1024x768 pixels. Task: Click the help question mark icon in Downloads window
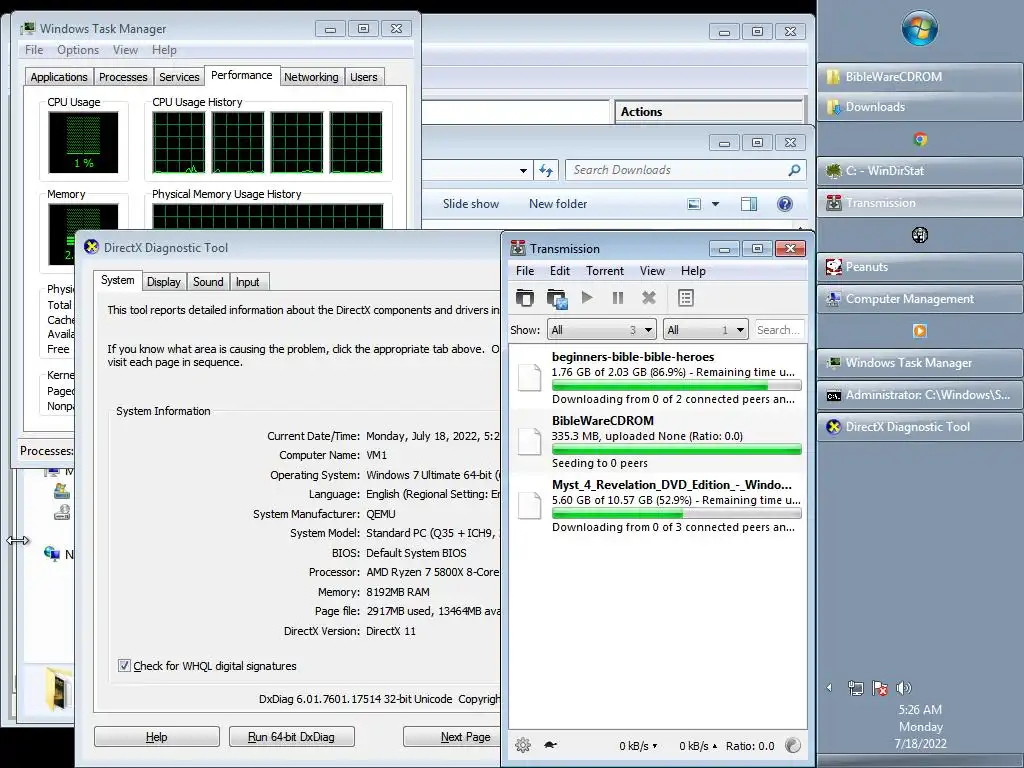(785, 204)
